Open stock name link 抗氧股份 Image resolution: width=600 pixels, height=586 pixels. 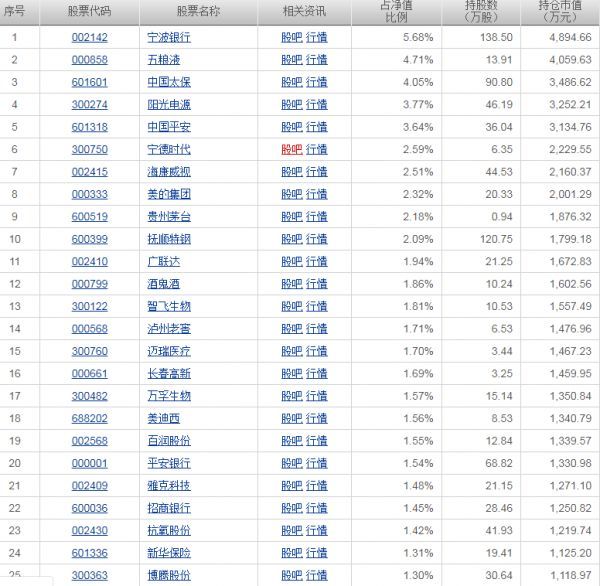(169, 531)
